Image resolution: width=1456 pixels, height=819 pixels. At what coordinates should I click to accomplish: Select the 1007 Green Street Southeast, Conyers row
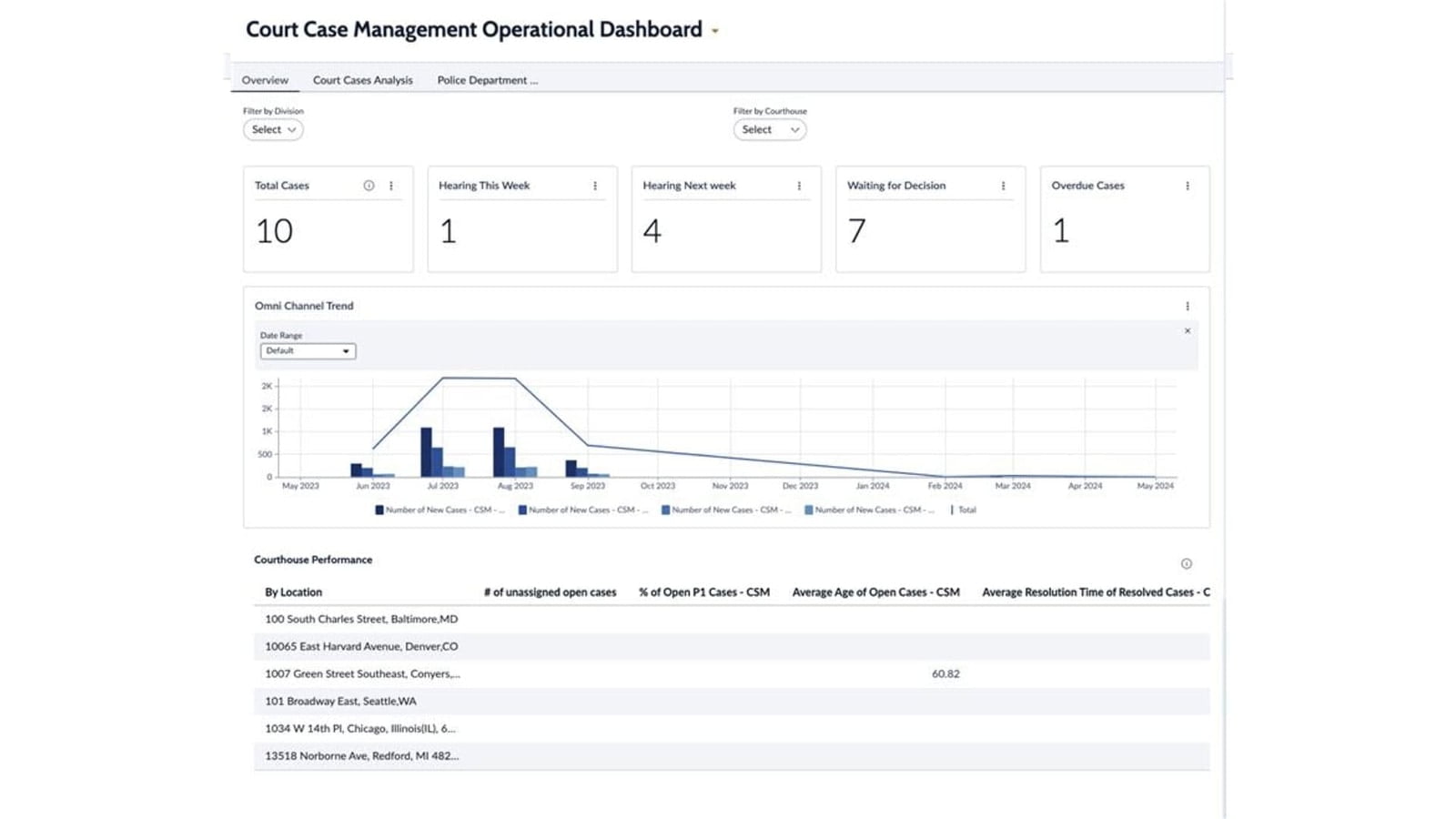732,674
